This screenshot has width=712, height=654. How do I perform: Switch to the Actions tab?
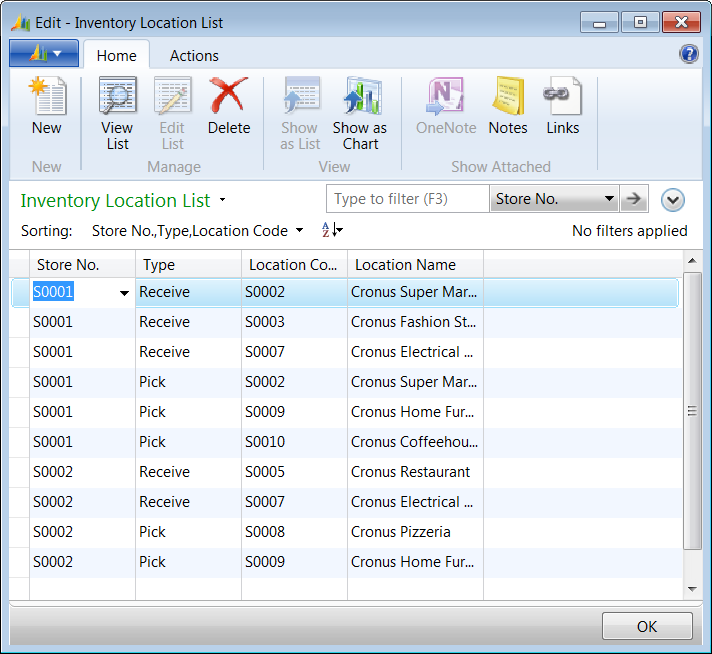194,56
